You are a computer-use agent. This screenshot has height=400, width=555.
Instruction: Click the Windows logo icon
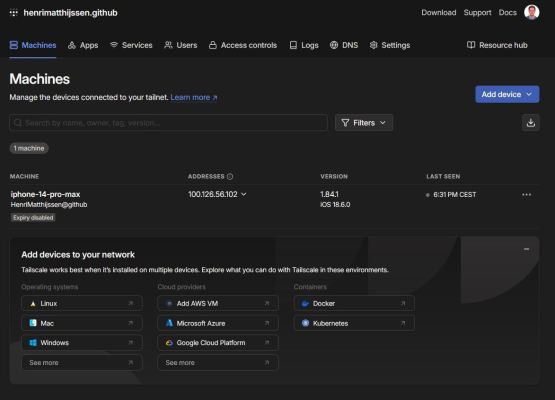33,343
